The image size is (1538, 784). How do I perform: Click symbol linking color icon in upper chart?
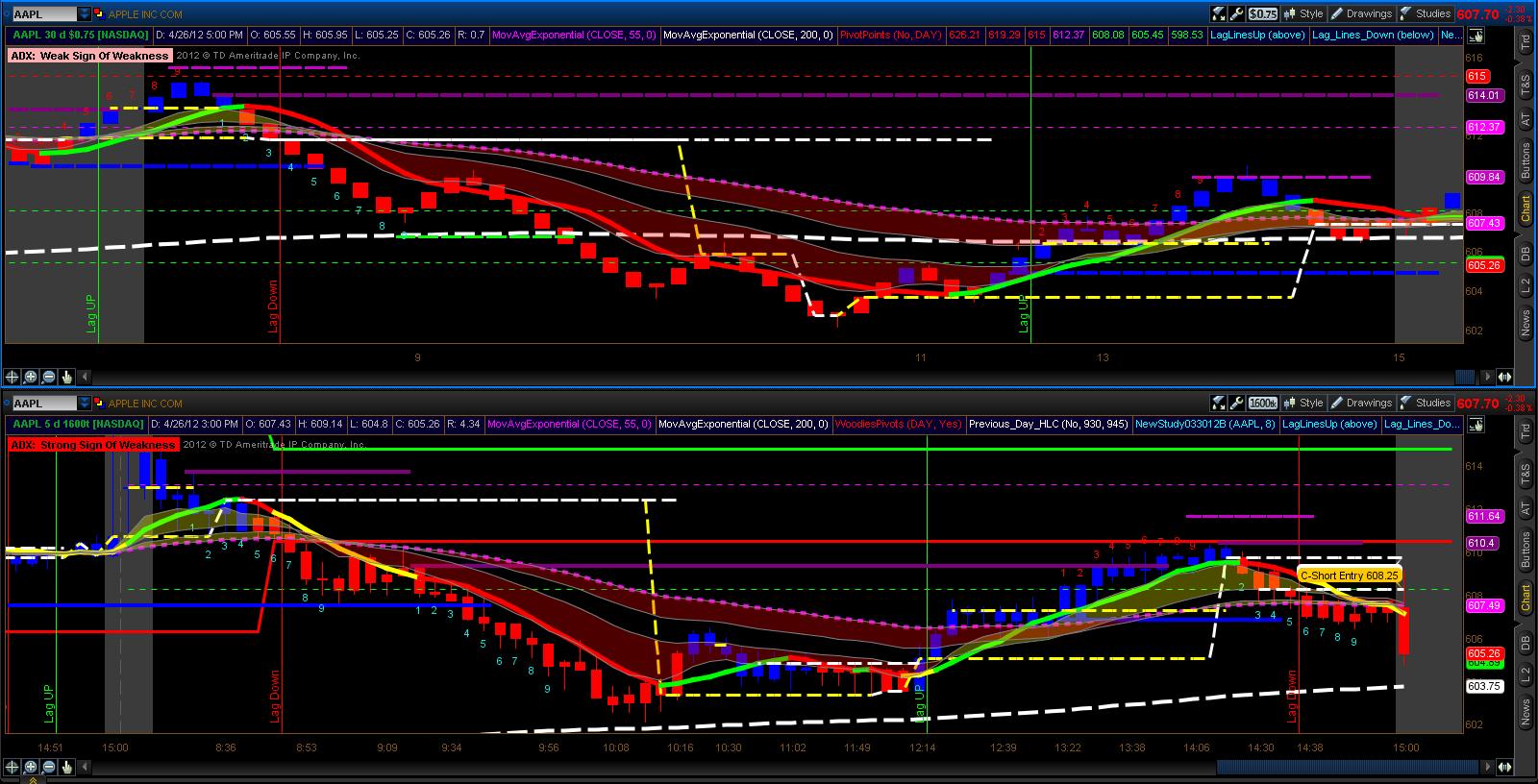point(99,14)
